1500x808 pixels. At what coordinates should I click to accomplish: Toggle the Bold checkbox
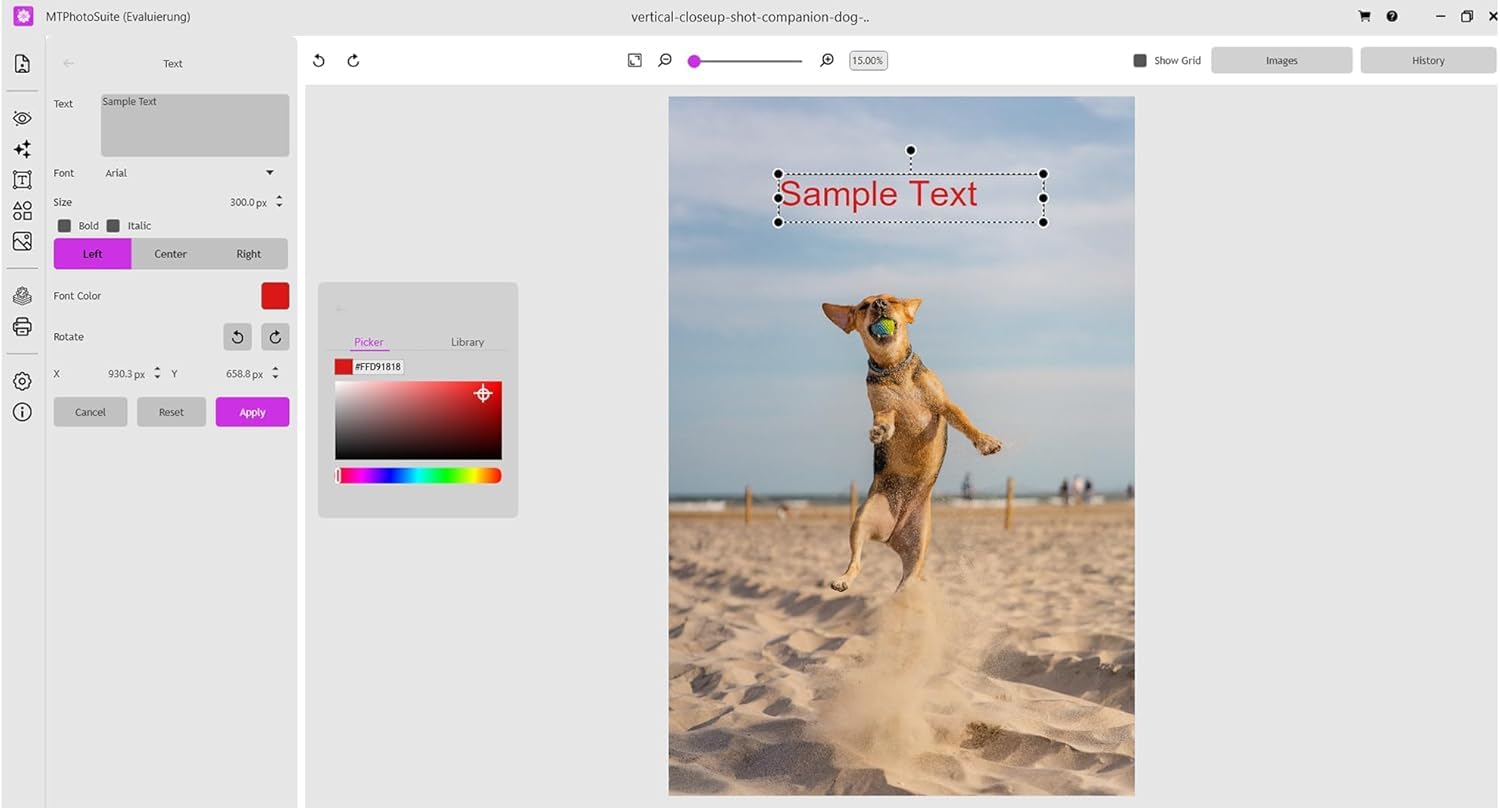[64, 226]
